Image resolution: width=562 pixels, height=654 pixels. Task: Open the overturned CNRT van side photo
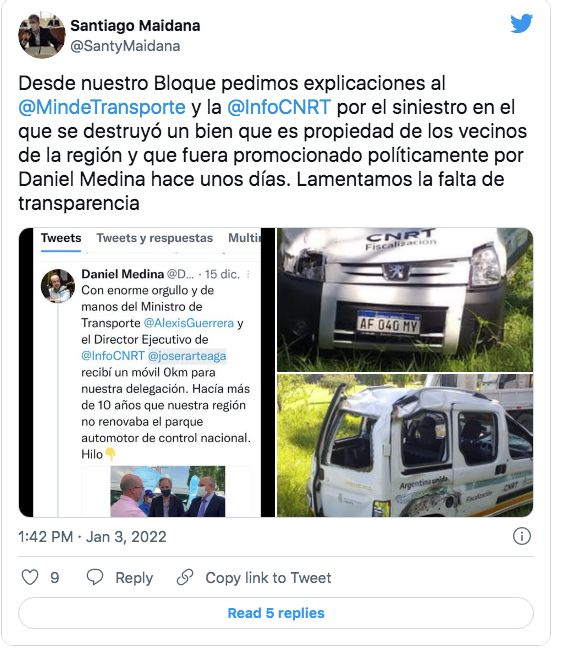pyautogui.click(x=405, y=445)
